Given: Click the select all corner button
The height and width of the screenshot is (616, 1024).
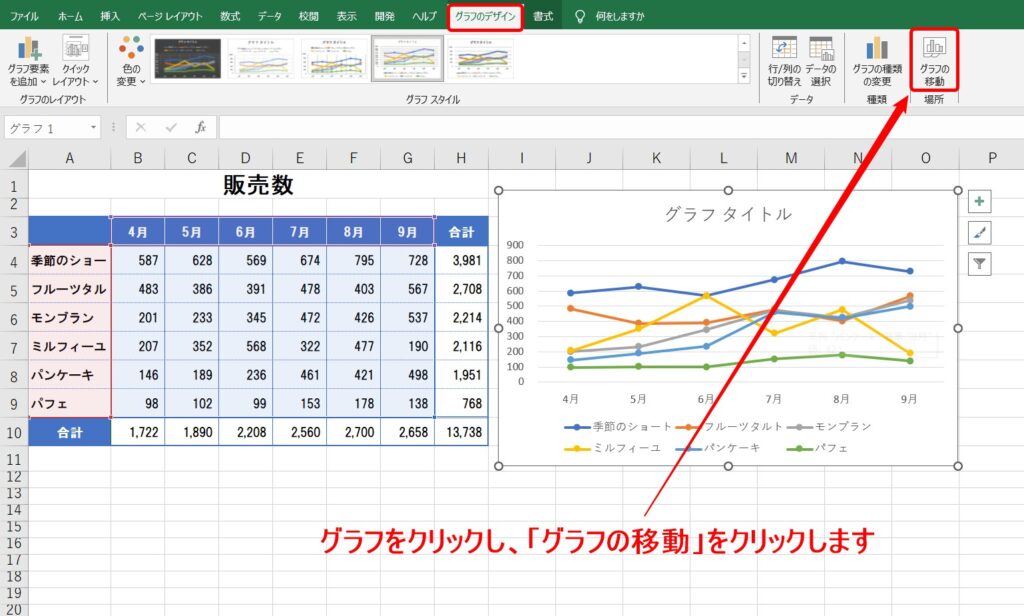Looking at the screenshot, I should (x=14, y=158).
